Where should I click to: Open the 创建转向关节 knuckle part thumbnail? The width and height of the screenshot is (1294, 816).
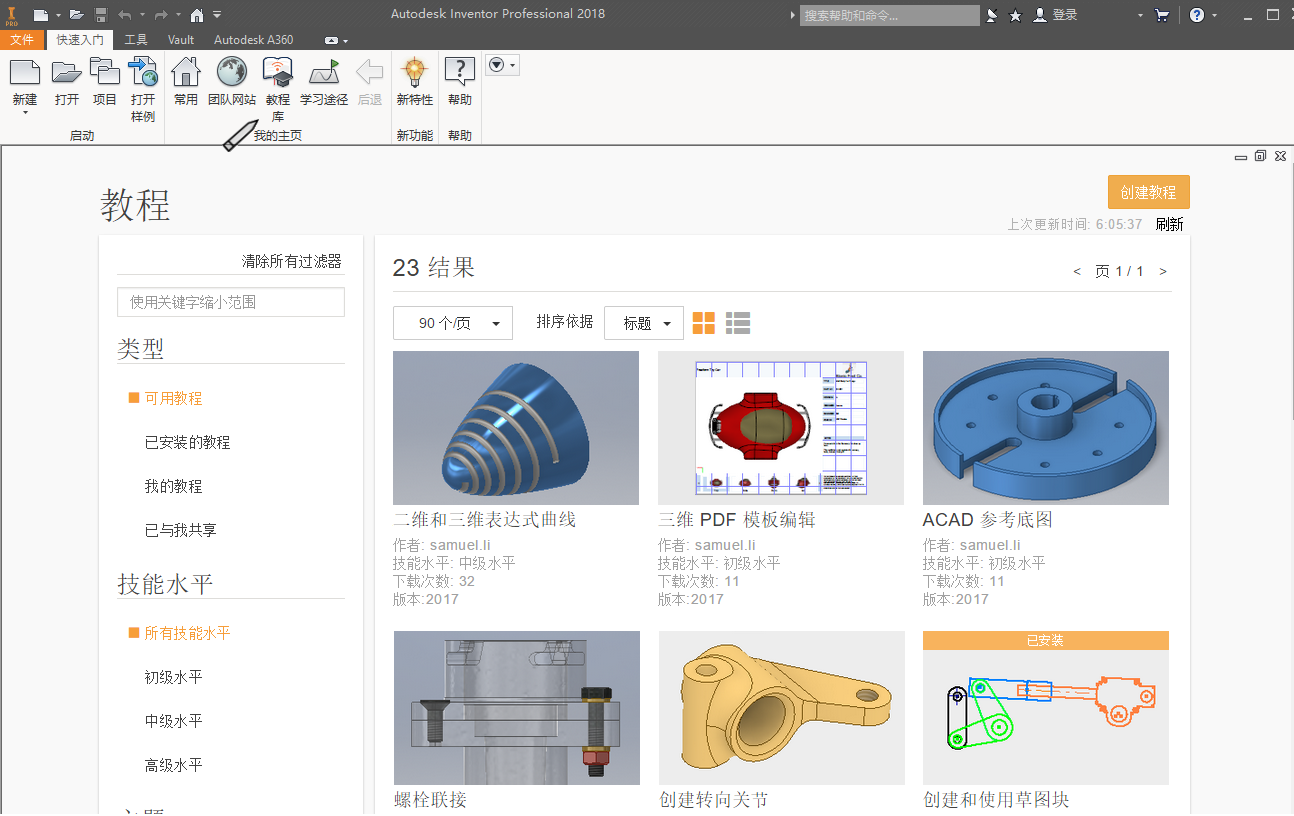[782, 708]
